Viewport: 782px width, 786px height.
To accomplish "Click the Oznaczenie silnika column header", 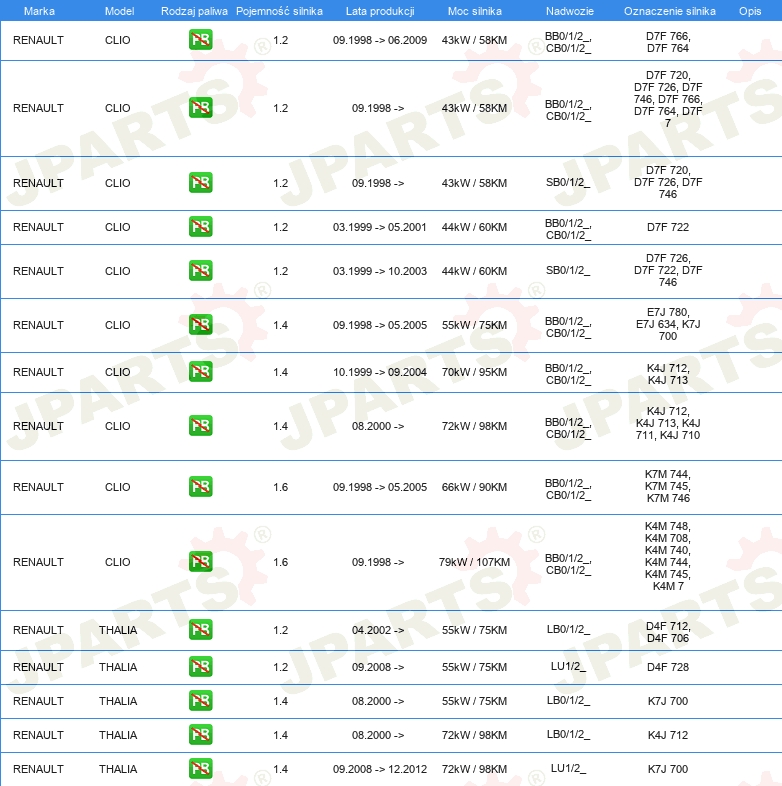I will click(x=669, y=11).
